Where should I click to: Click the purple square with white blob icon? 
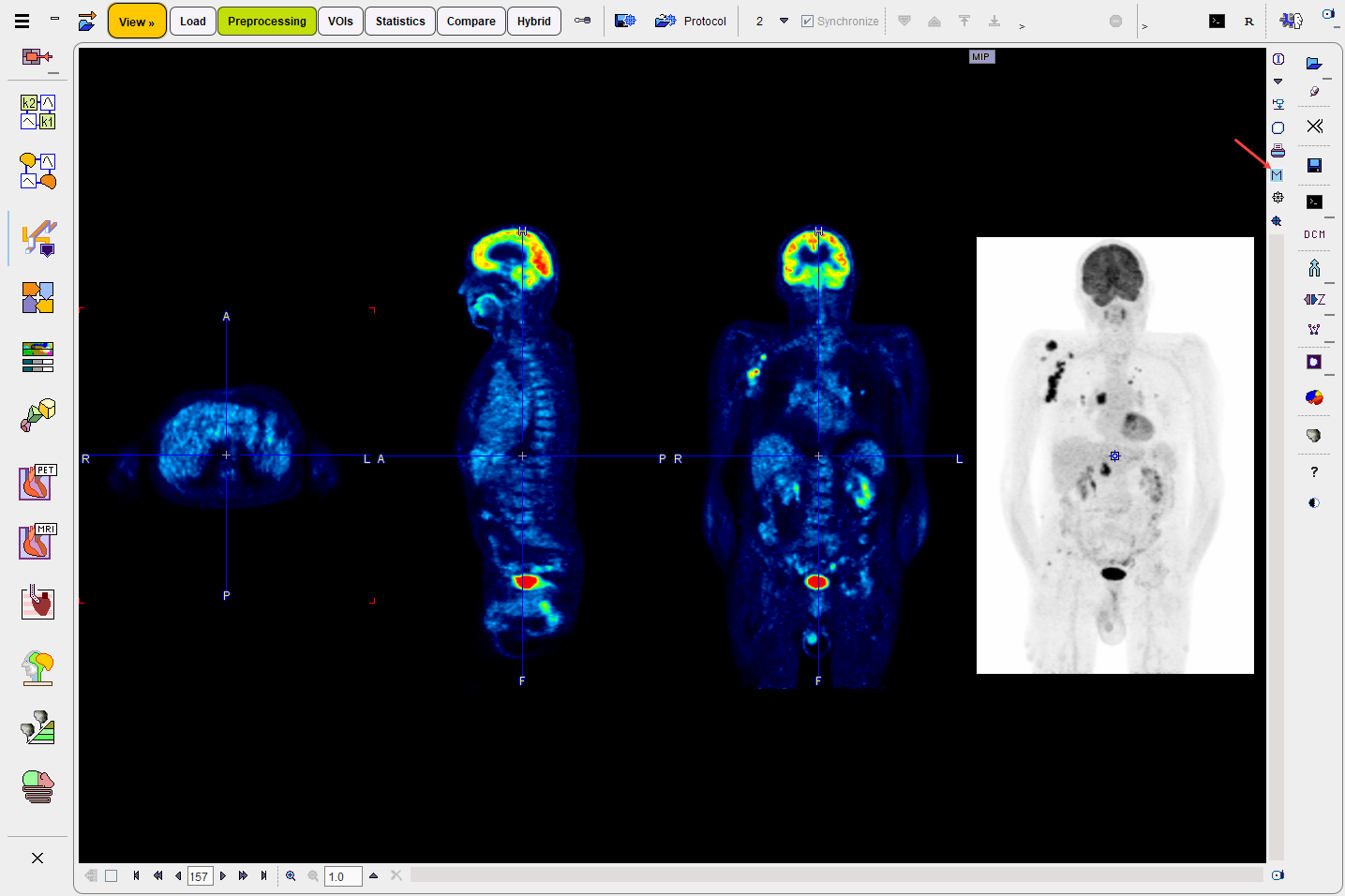(1314, 362)
